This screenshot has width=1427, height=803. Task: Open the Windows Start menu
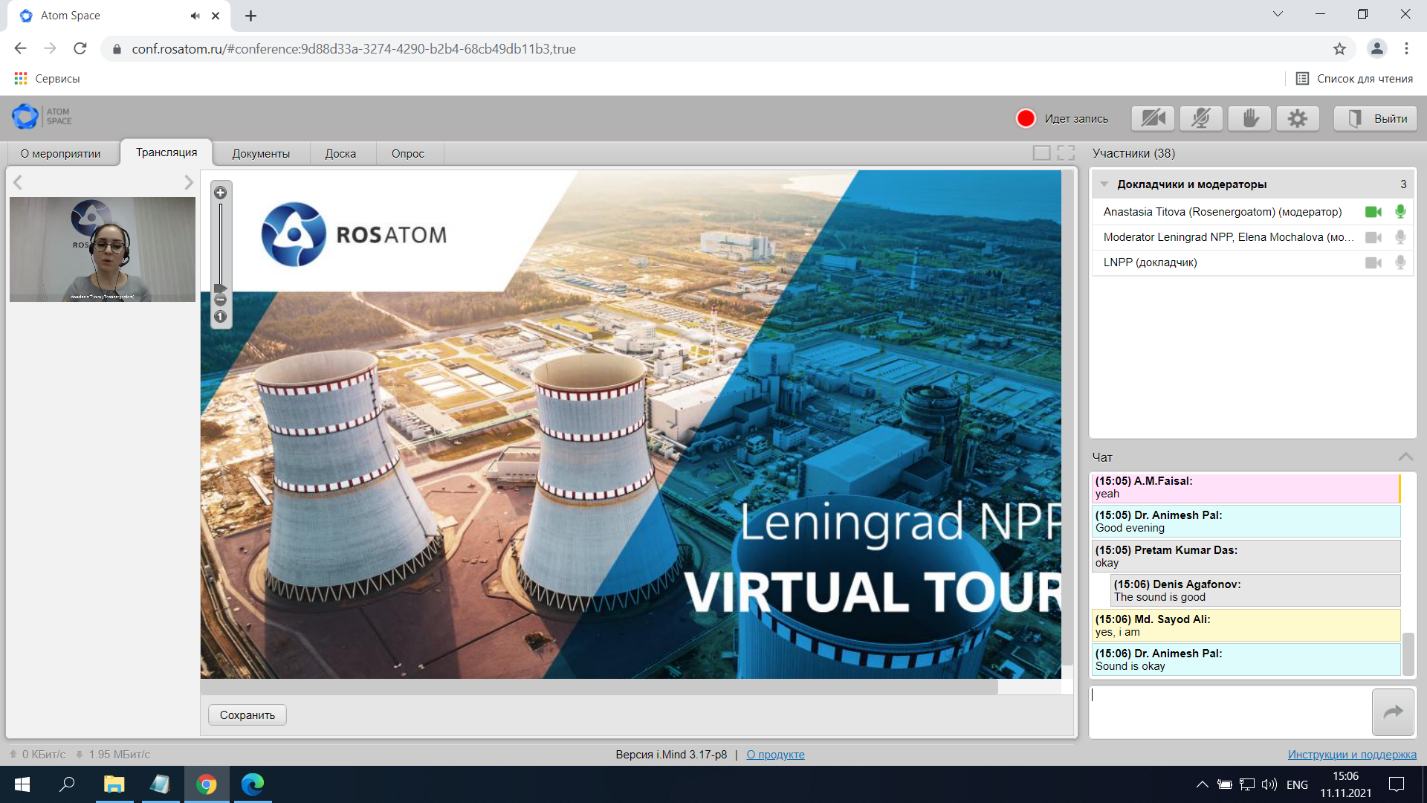22,785
